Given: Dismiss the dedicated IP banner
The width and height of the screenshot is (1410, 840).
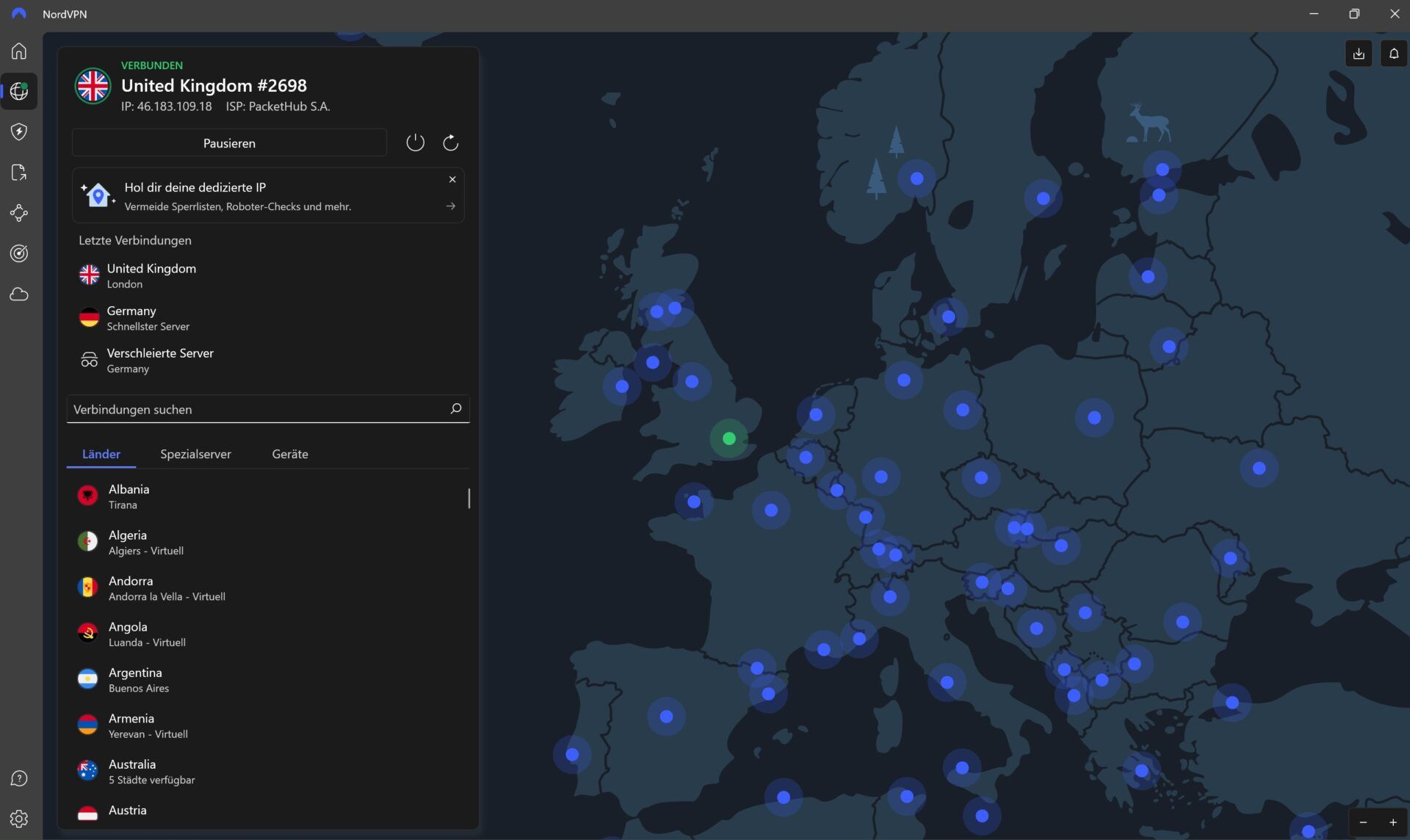Looking at the screenshot, I should (452, 179).
